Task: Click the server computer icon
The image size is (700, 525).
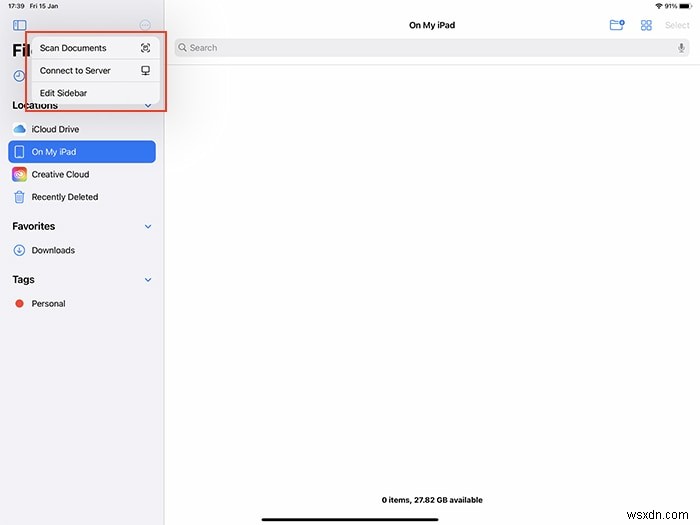Action: tap(146, 71)
